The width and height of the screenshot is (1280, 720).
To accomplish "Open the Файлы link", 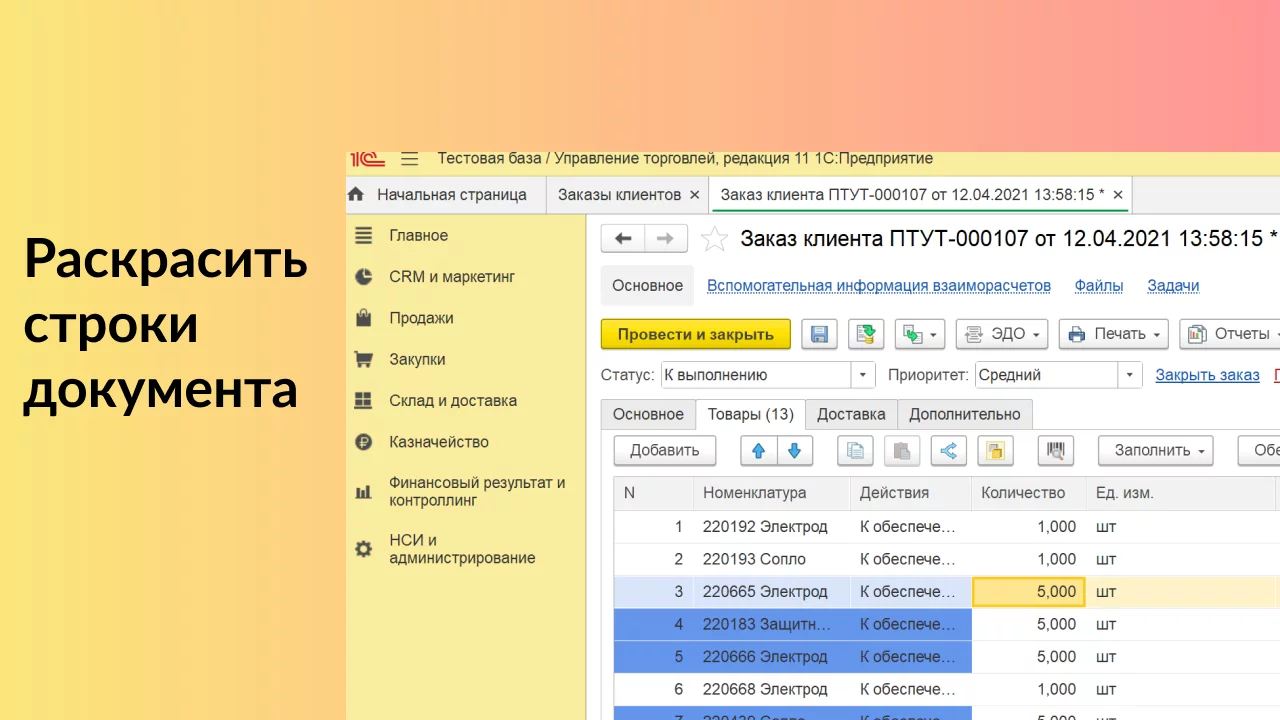I will click(x=1099, y=286).
